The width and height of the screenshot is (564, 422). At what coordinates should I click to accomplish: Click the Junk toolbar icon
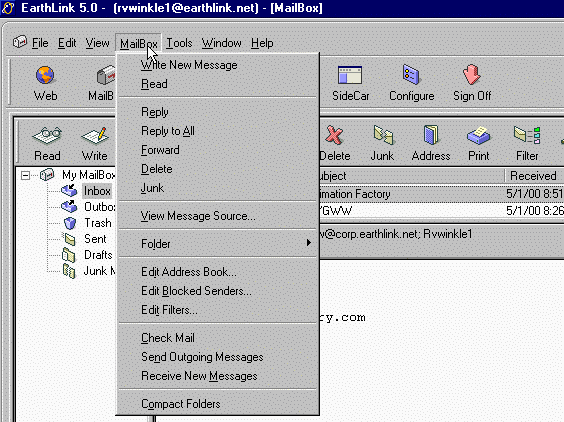point(383,135)
